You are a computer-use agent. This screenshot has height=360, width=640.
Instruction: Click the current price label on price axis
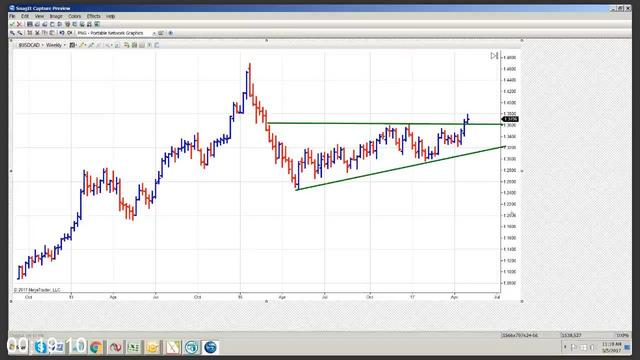click(510, 119)
